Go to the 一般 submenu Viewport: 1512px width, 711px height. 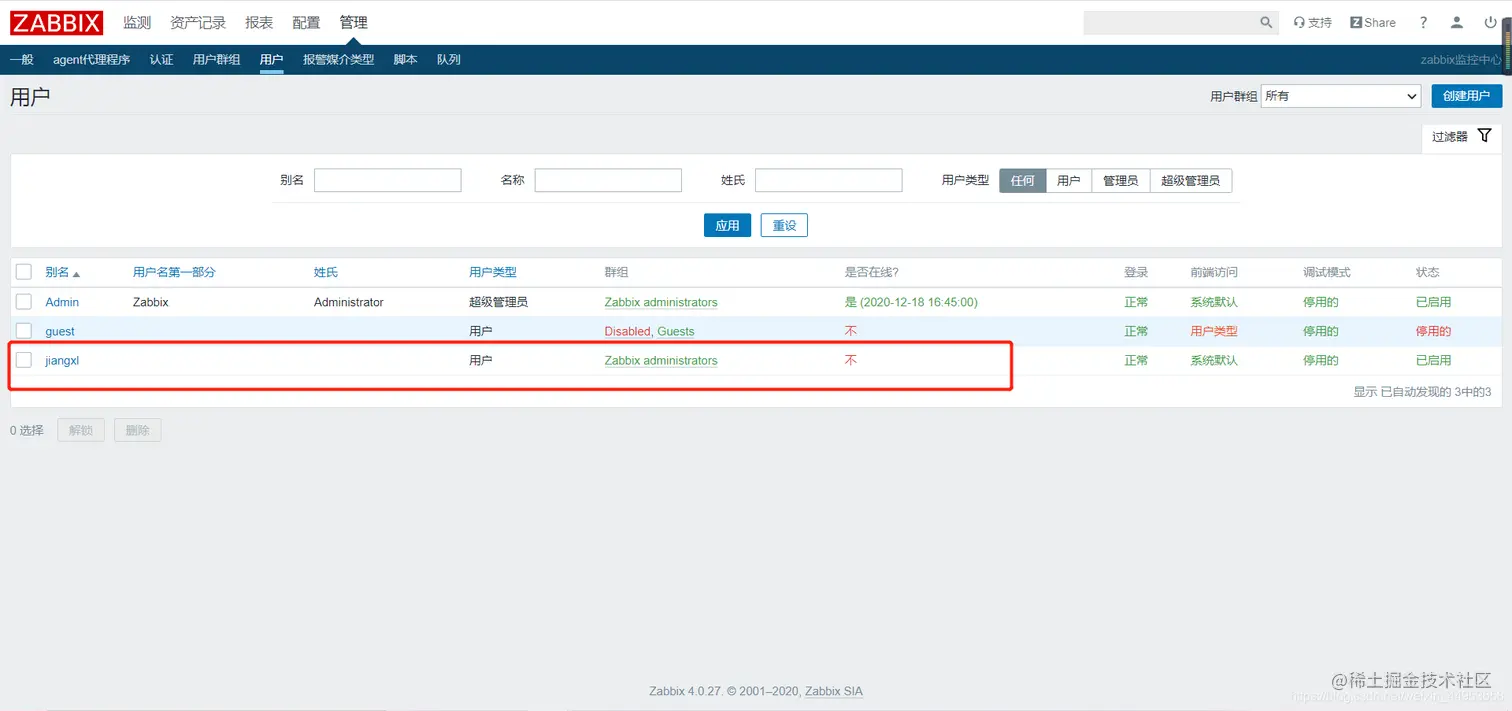point(21,60)
